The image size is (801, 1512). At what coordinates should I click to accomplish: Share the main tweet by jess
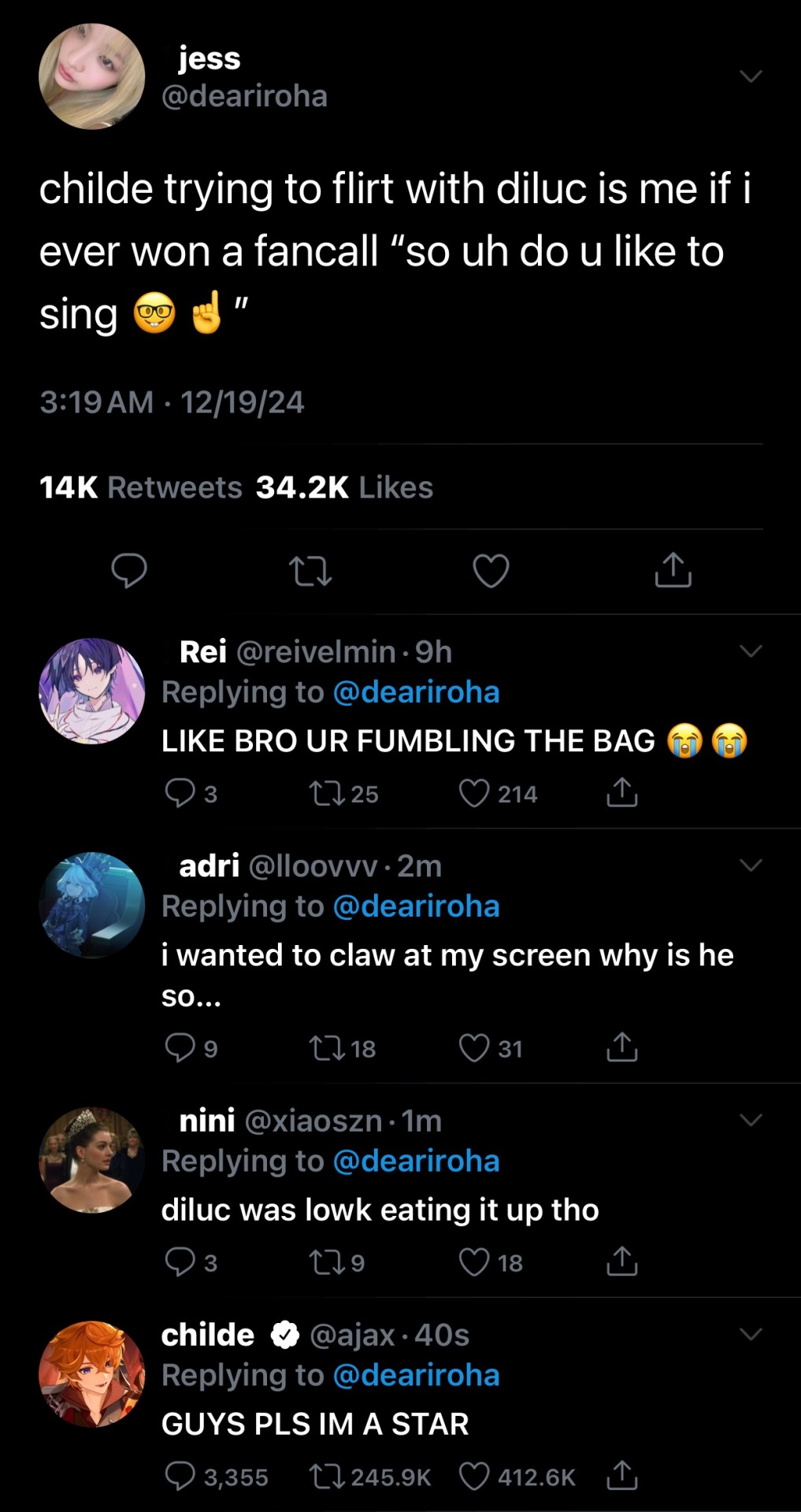[x=673, y=571]
